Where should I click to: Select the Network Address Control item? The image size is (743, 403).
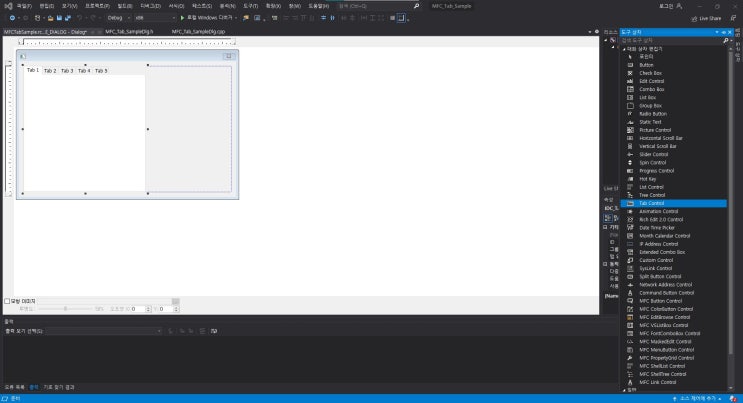coord(674,284)
